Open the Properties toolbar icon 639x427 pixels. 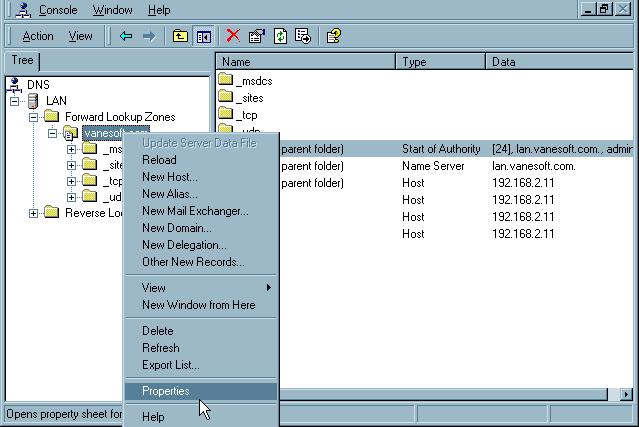(x=257, y=36)
